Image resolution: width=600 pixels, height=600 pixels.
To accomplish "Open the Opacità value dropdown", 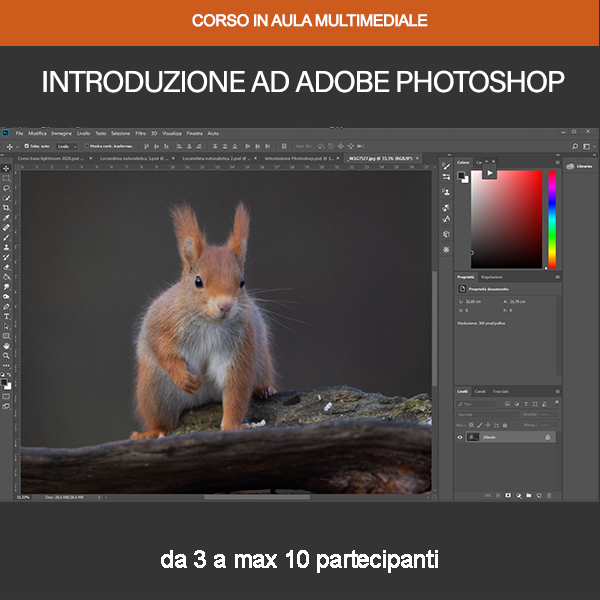I will click(555, 414).
